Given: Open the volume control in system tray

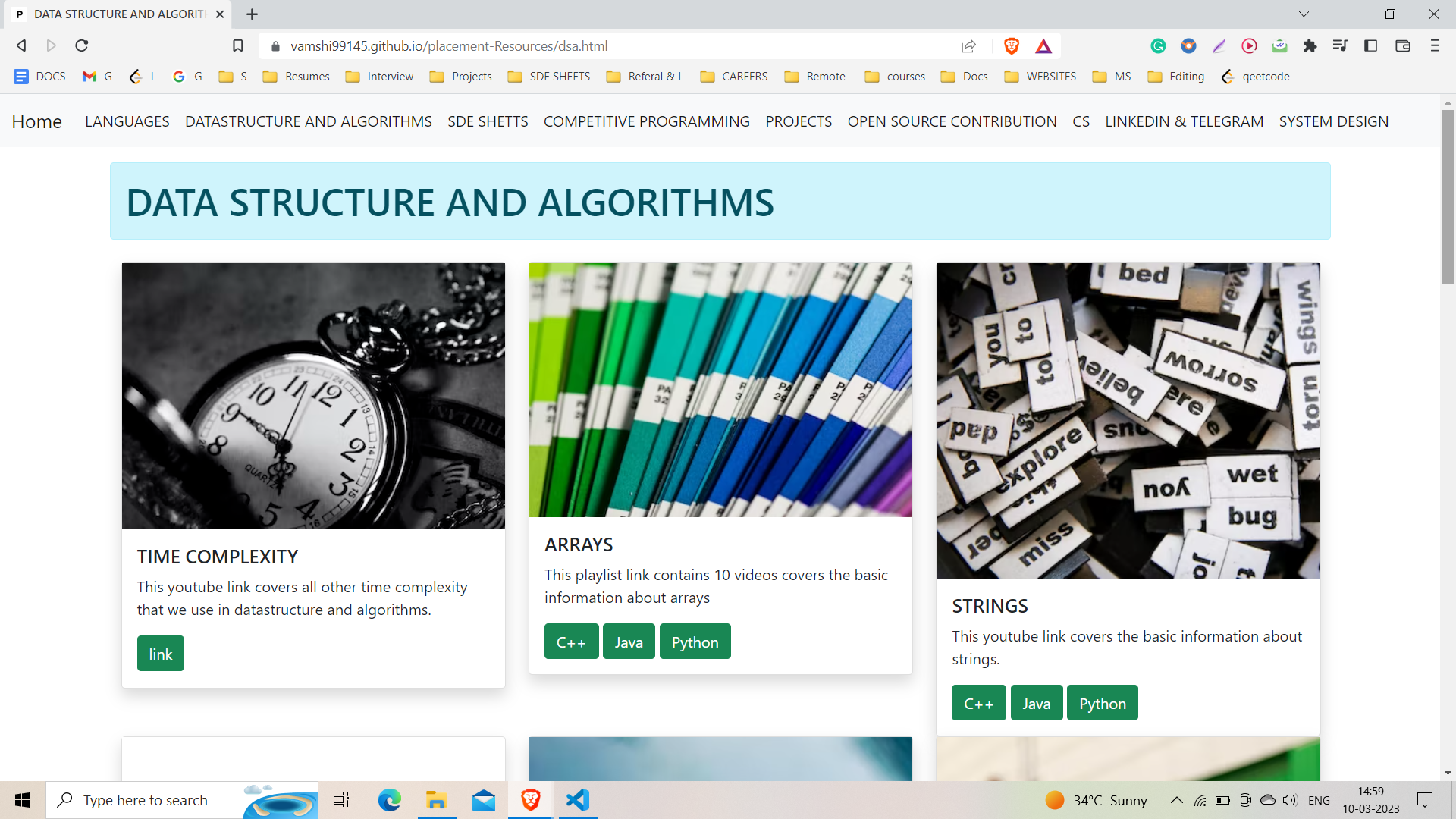Looking at the screenshot, I should [1290, 800].
